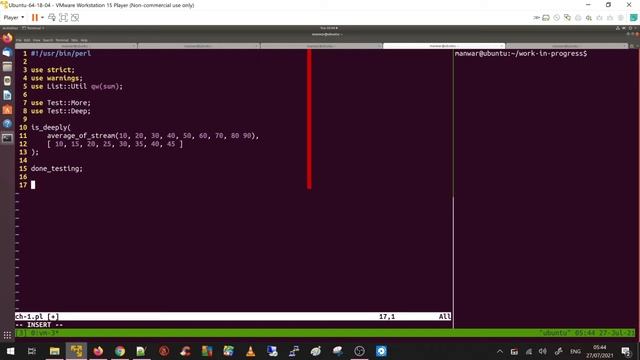Click 'use warnings;' on line 4
This screenshot has height=360, width=640.
coord(57,78)
